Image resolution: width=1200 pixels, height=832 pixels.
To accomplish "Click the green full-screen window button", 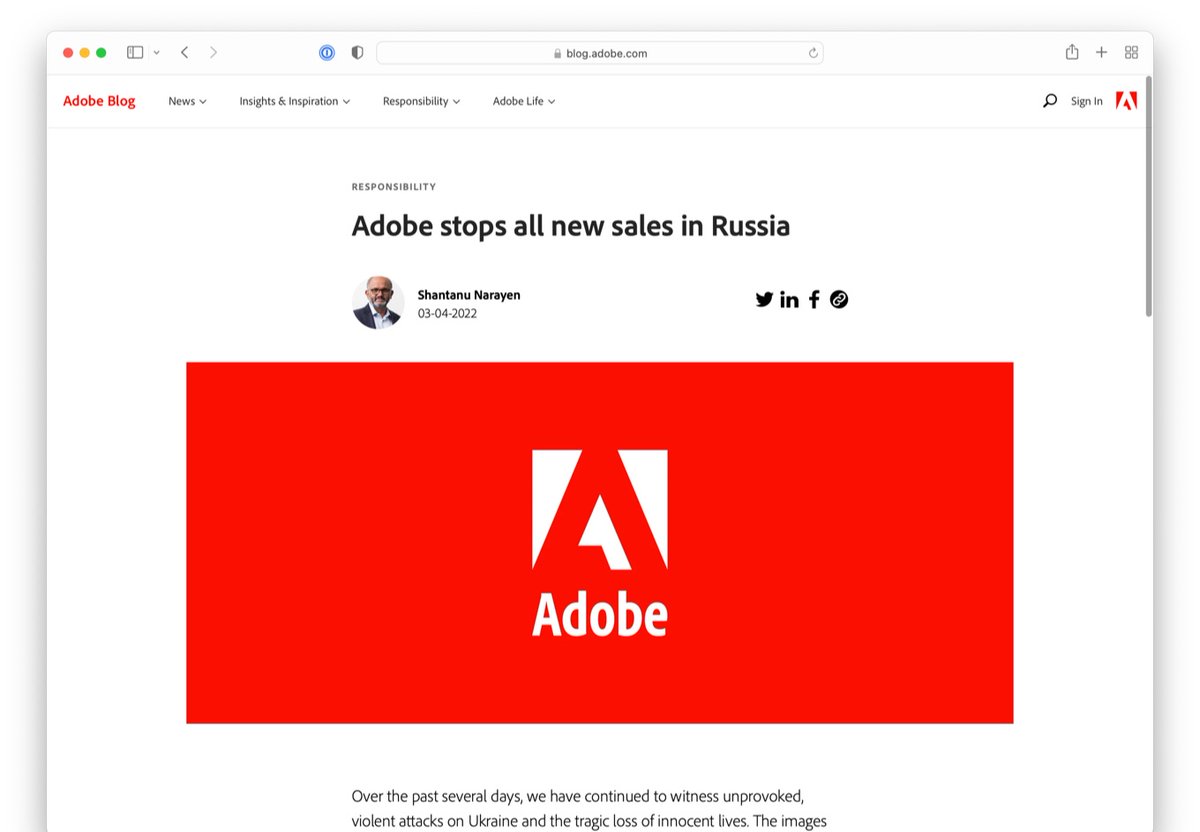I will (101, 53).
